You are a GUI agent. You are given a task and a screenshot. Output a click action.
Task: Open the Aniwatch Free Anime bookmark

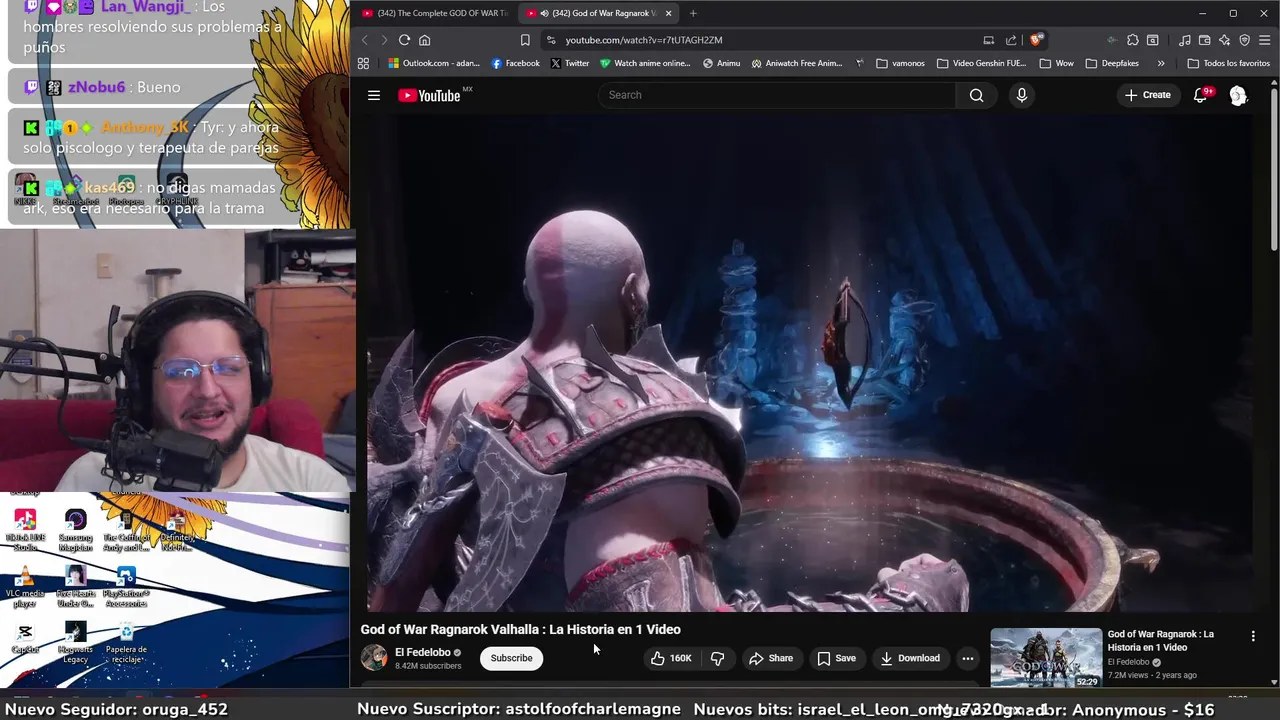click(x=796, y=63)
